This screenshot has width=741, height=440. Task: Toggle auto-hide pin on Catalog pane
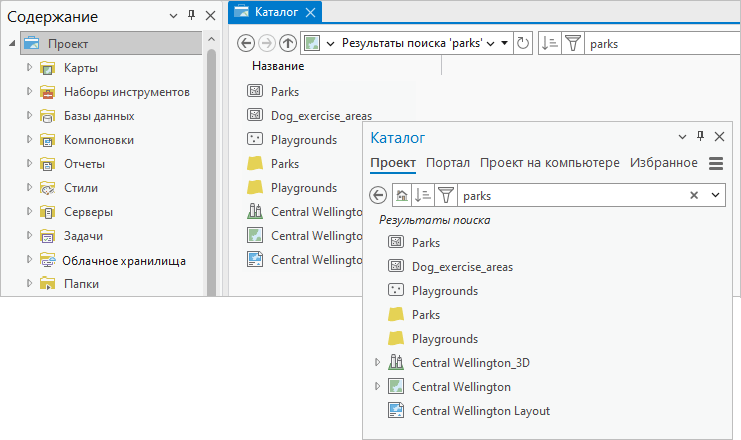pyautogui.click(x=700, y=137)
